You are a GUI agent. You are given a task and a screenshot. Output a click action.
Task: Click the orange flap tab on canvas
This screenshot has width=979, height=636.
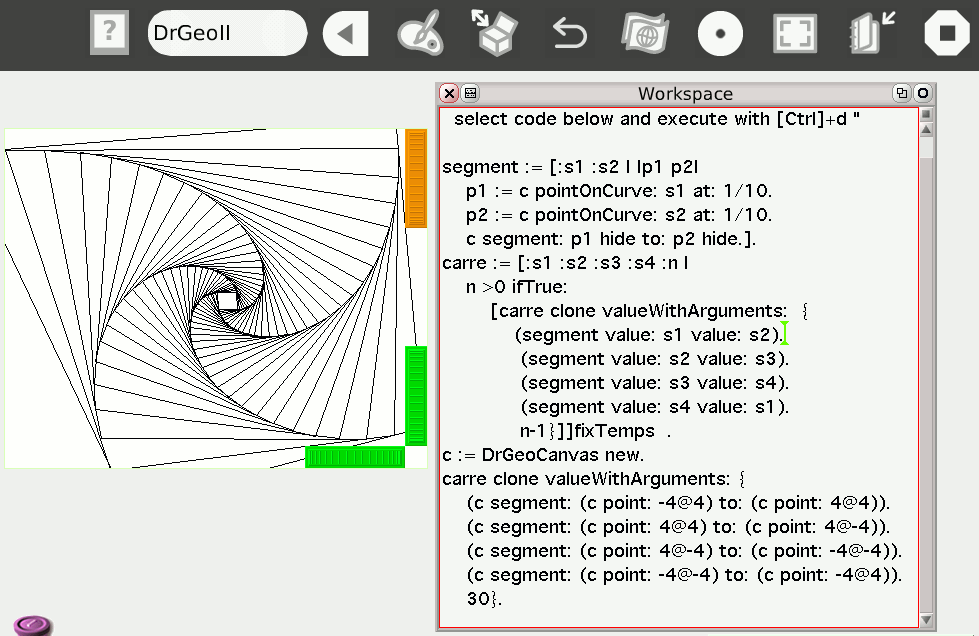tap(416, 178)
